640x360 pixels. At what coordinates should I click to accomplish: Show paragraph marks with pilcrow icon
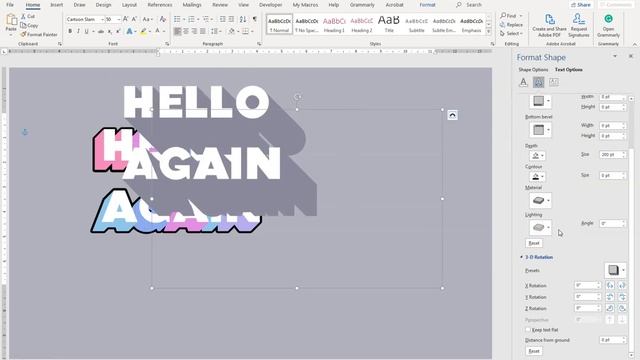pyautogui.click(x=255, y=19)
